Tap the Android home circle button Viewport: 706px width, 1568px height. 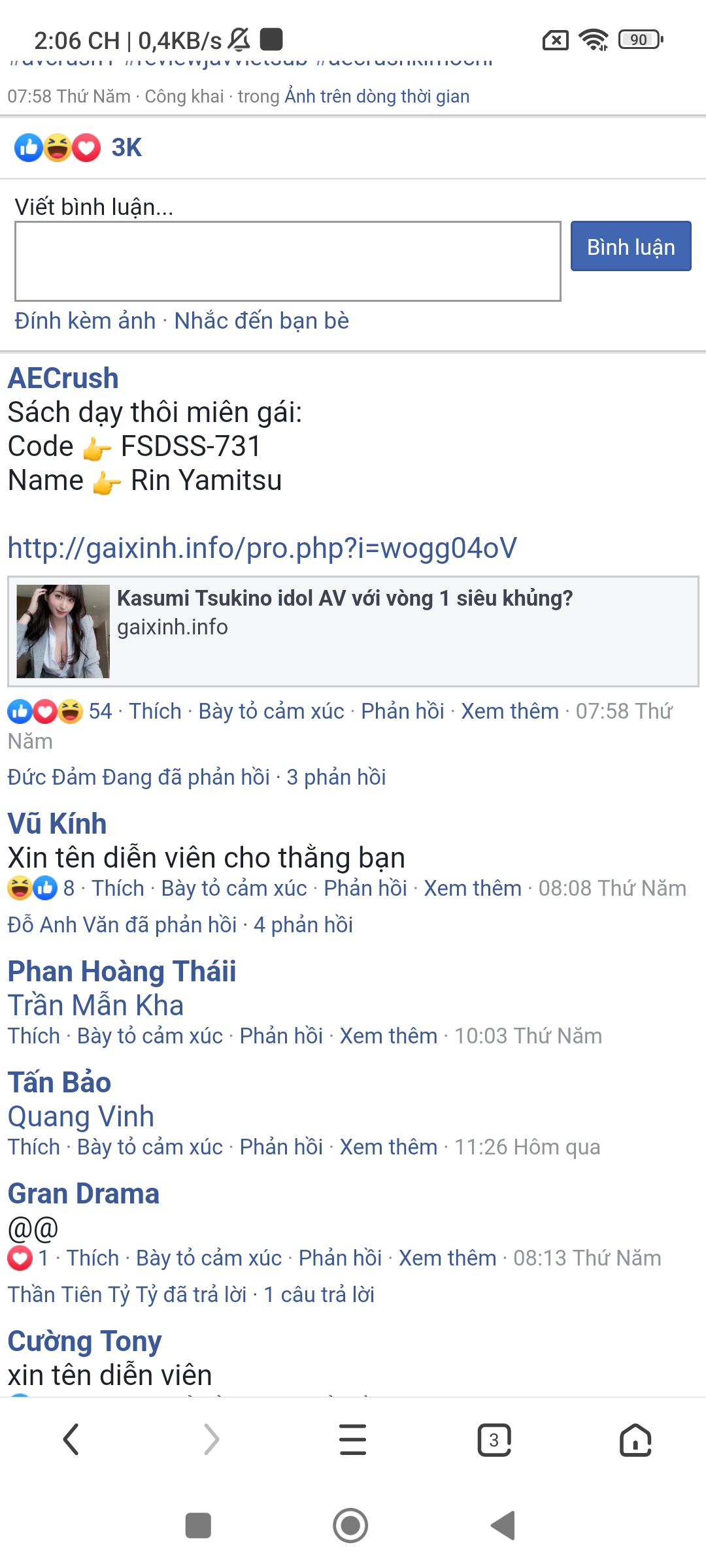pos(350,1526)
